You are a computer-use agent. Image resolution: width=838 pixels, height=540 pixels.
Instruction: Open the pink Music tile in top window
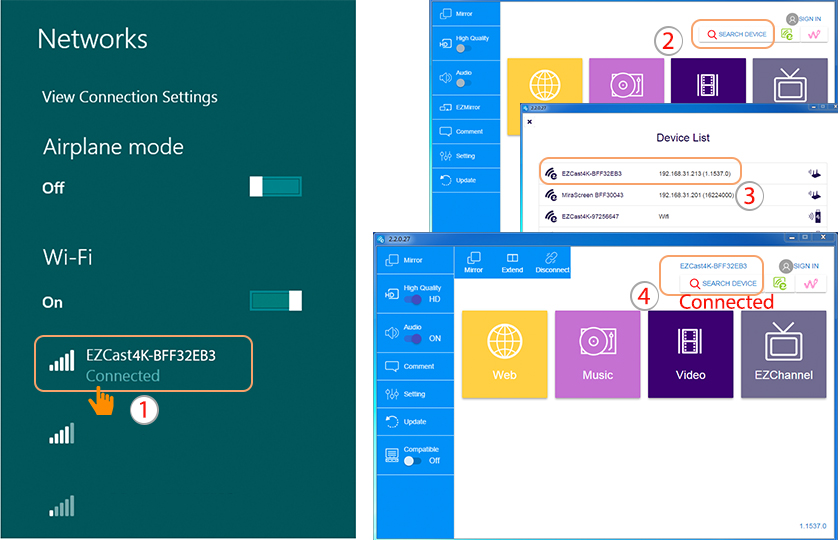(x=626, y=80)
